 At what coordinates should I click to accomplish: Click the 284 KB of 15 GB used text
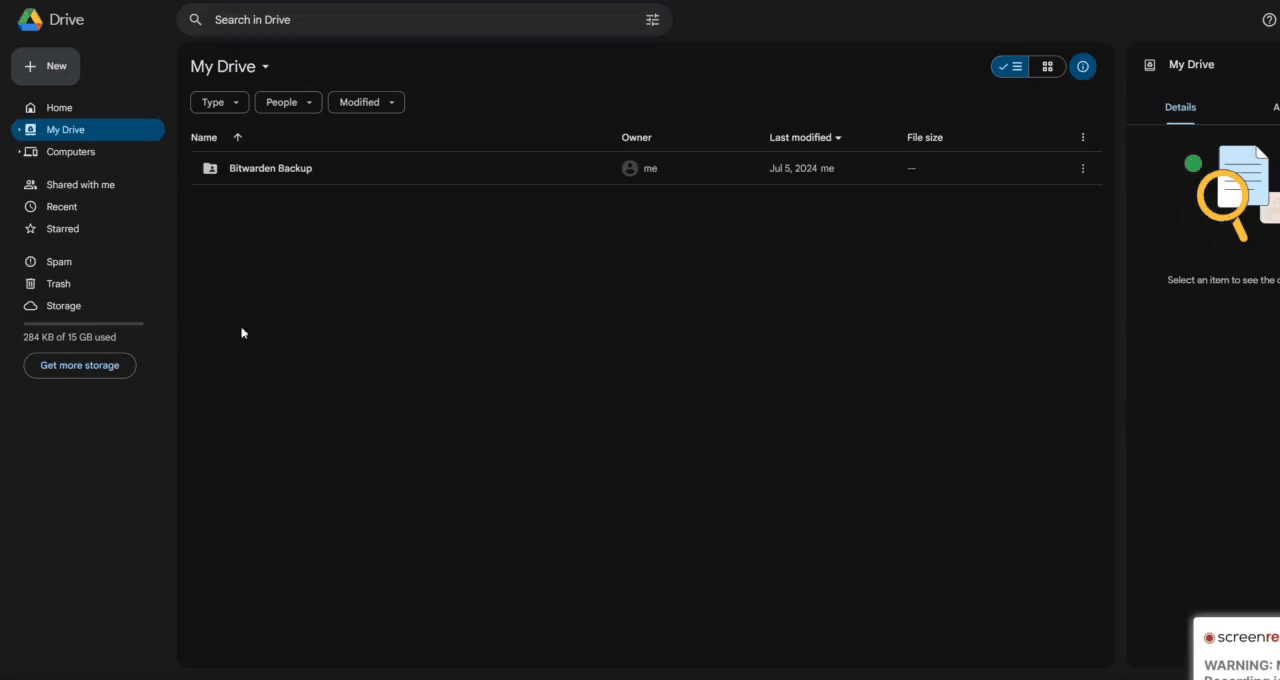pos(70,338)
